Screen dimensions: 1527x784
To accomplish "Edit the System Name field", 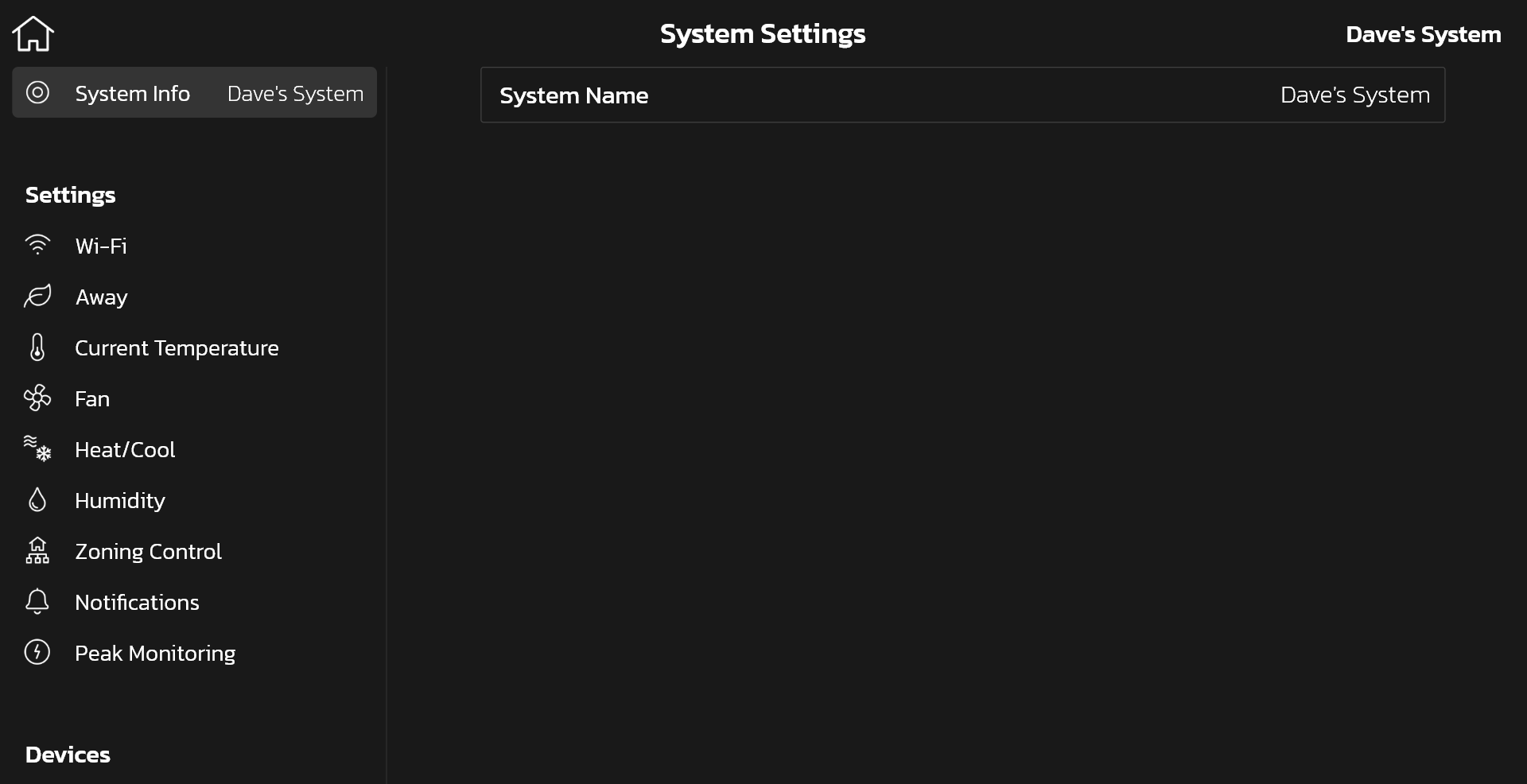I will click(x=962, y=95).
